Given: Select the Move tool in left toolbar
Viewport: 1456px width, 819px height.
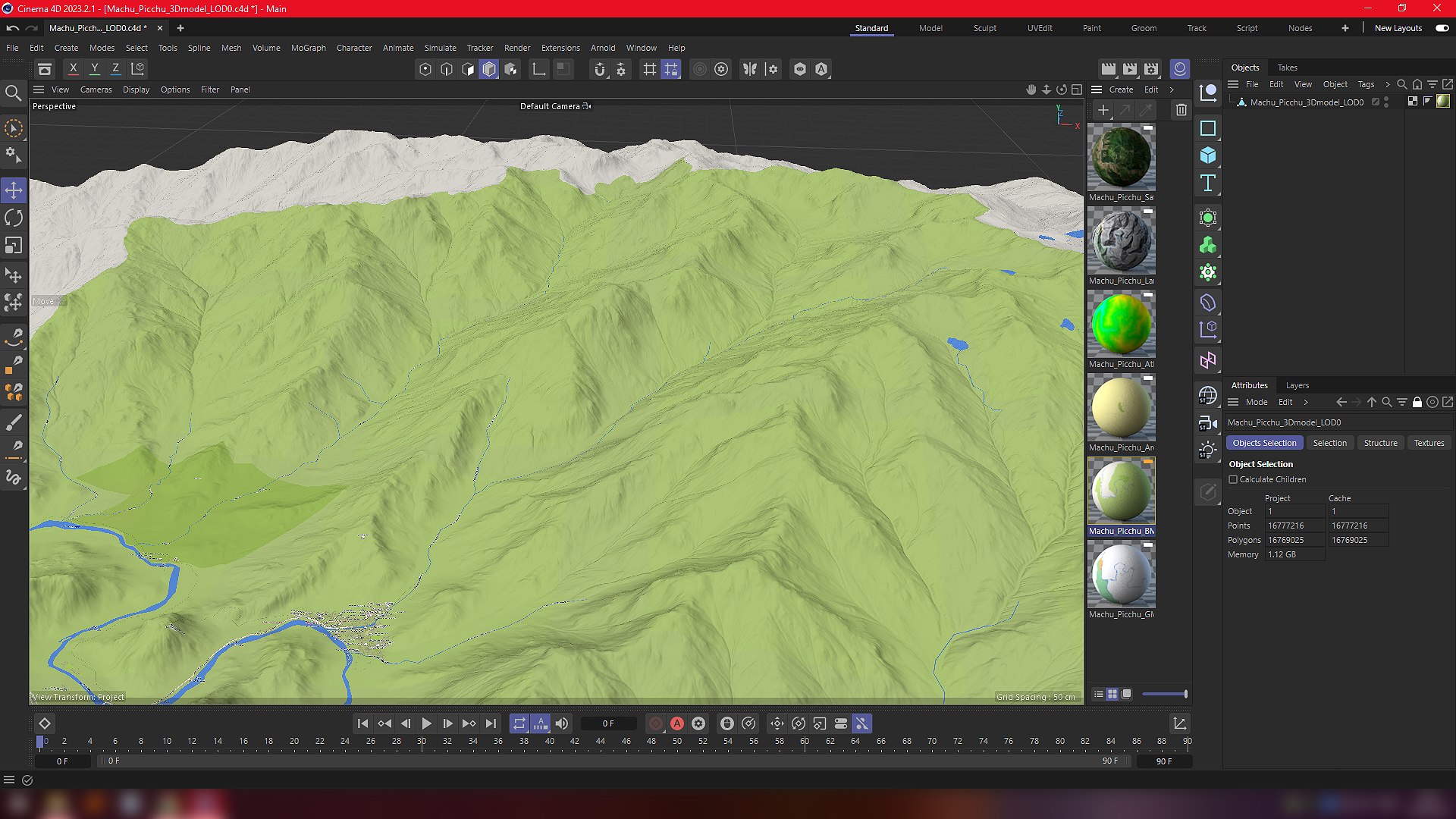Looking at the screenshot, I should pyautogui.click(x=14, y=190).
